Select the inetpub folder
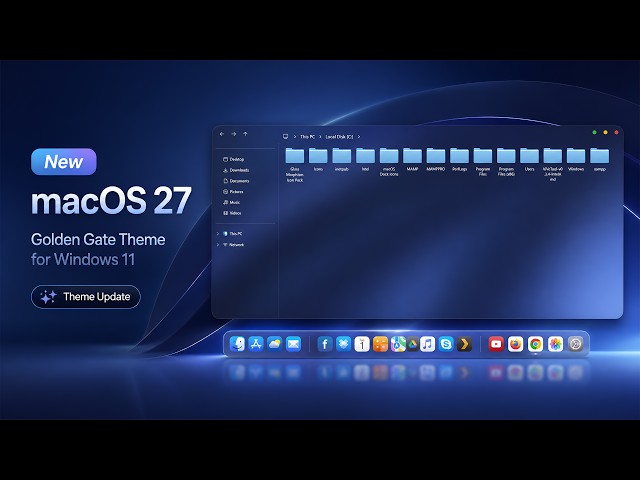Viewport: 640px width, 480px height. pos(342,160)
